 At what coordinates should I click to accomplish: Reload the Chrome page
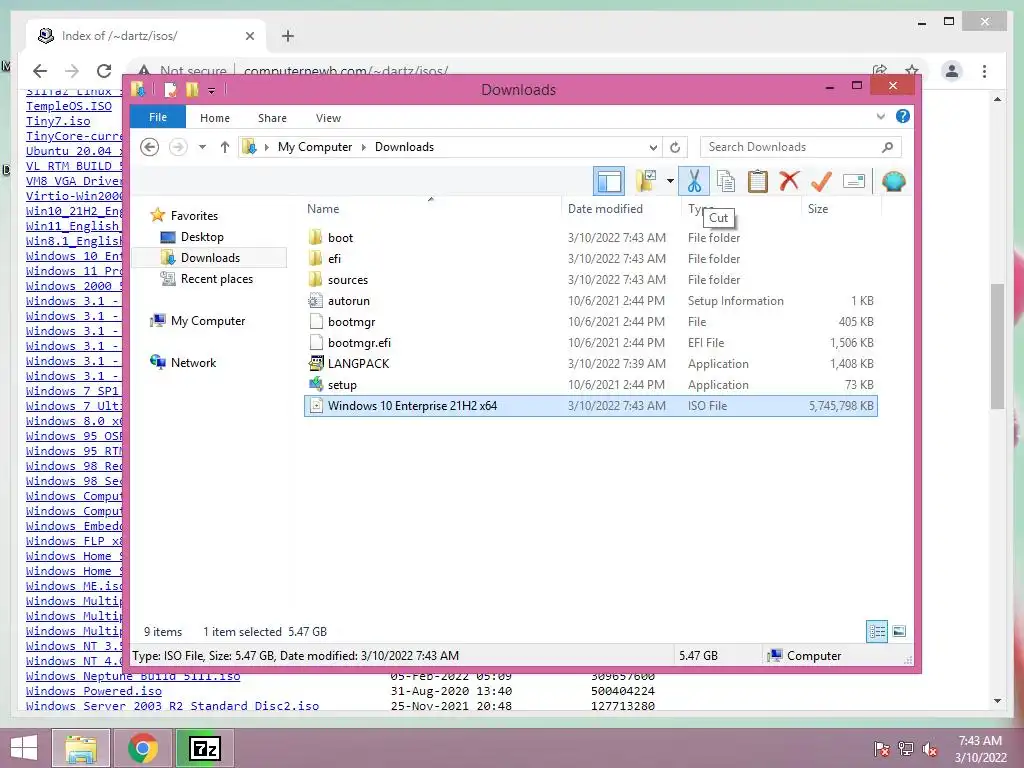pos(104,71)
